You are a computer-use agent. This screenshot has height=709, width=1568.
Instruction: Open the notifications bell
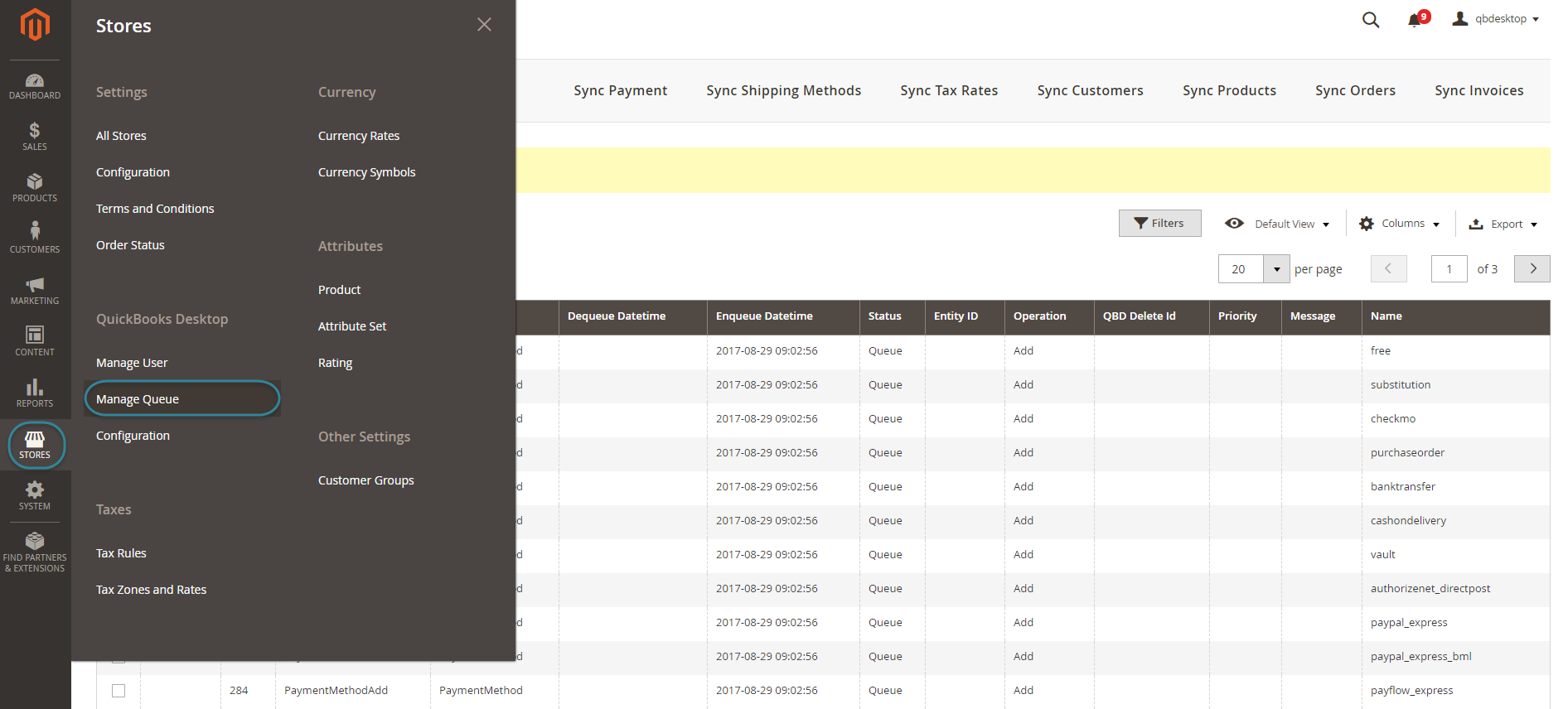(1416, 20)
